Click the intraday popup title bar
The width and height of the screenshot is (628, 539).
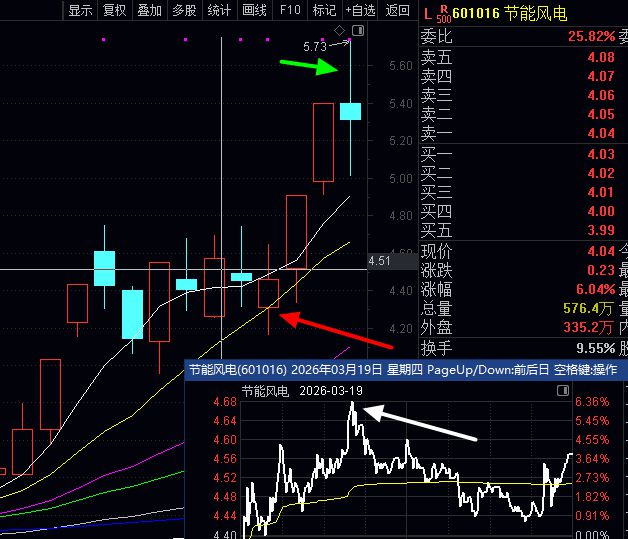[405, 370]
